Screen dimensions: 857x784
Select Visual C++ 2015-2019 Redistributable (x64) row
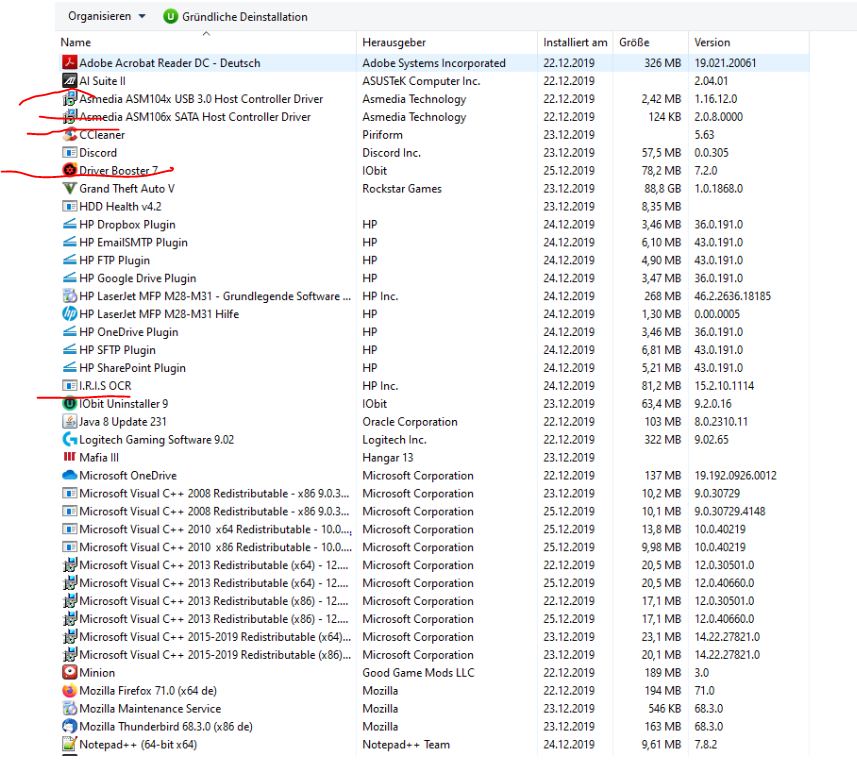[x=434, y=637]
